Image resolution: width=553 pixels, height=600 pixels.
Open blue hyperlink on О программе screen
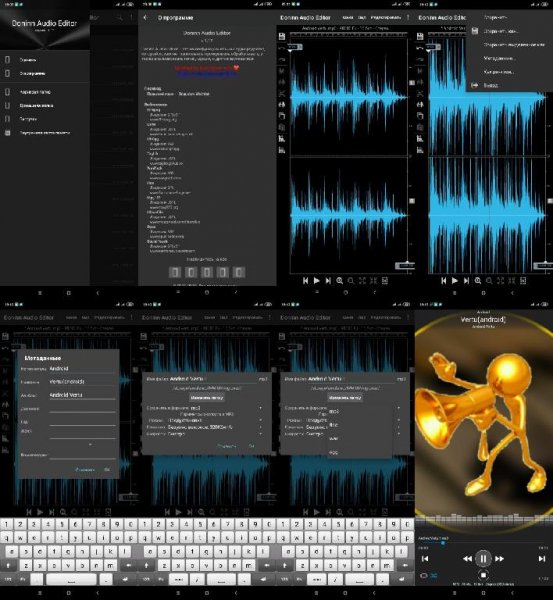point(207,74)
